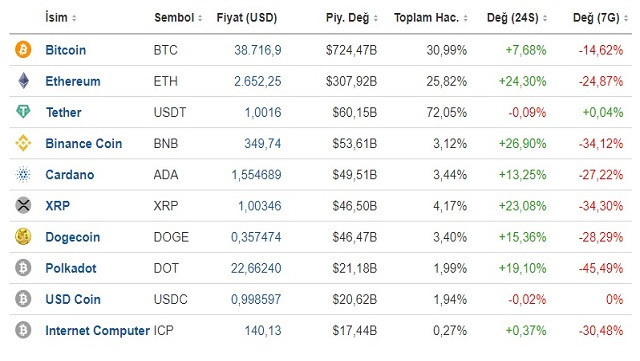Open the Internet Computer name link
Image resolution: width=640 pixels, height=361 pixels.
point(98,330)
